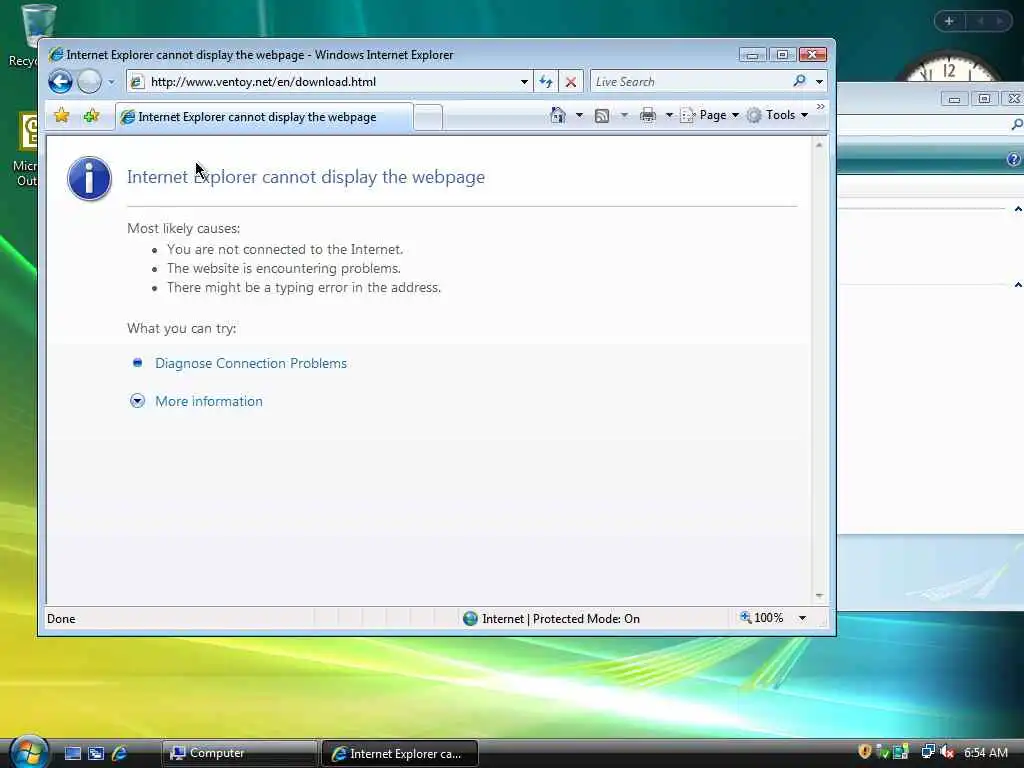The height and width of the screenshot is (768, 1024).
Task: Click the Add to Favorites star-plus icon
Action: 91,116
